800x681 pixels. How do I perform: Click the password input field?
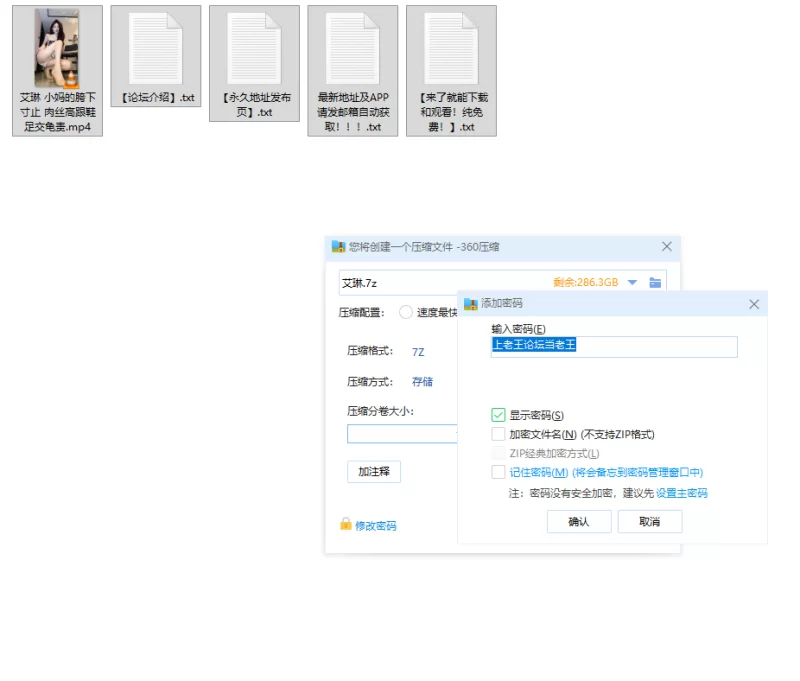614,346
